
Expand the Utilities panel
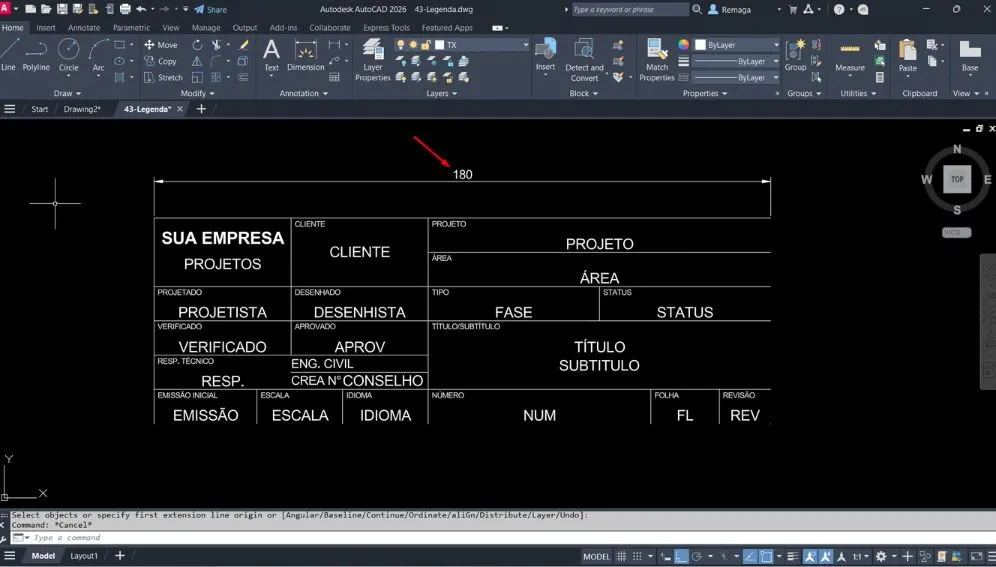(x=858, y=93)
